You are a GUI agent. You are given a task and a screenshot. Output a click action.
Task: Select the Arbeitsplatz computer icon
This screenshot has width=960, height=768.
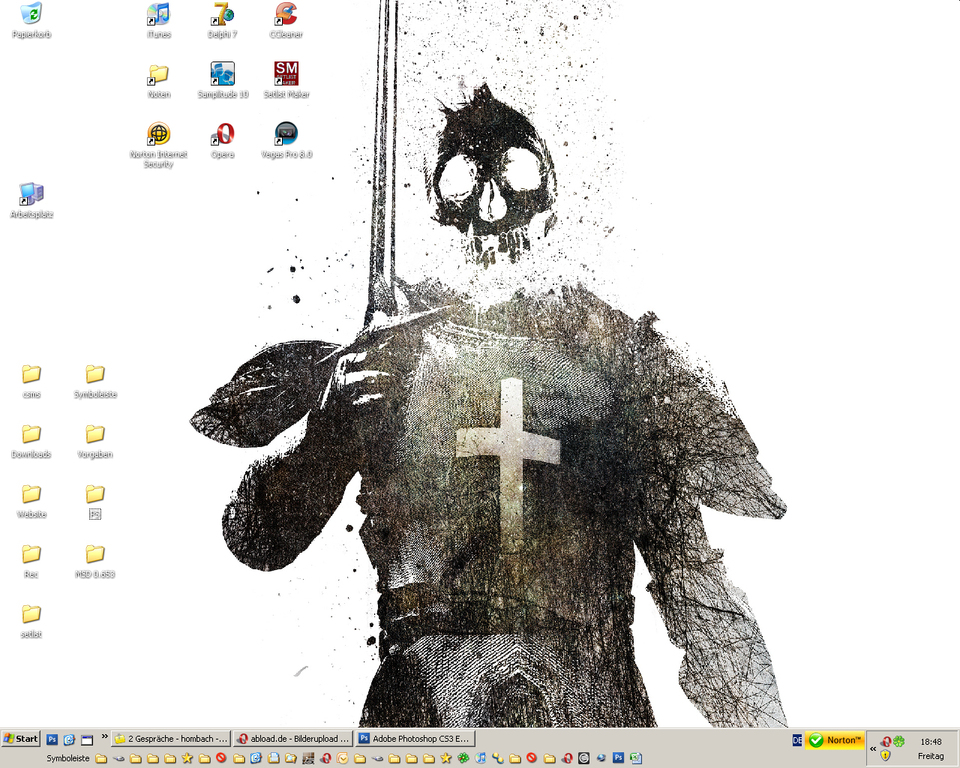(x=31, y=200)
